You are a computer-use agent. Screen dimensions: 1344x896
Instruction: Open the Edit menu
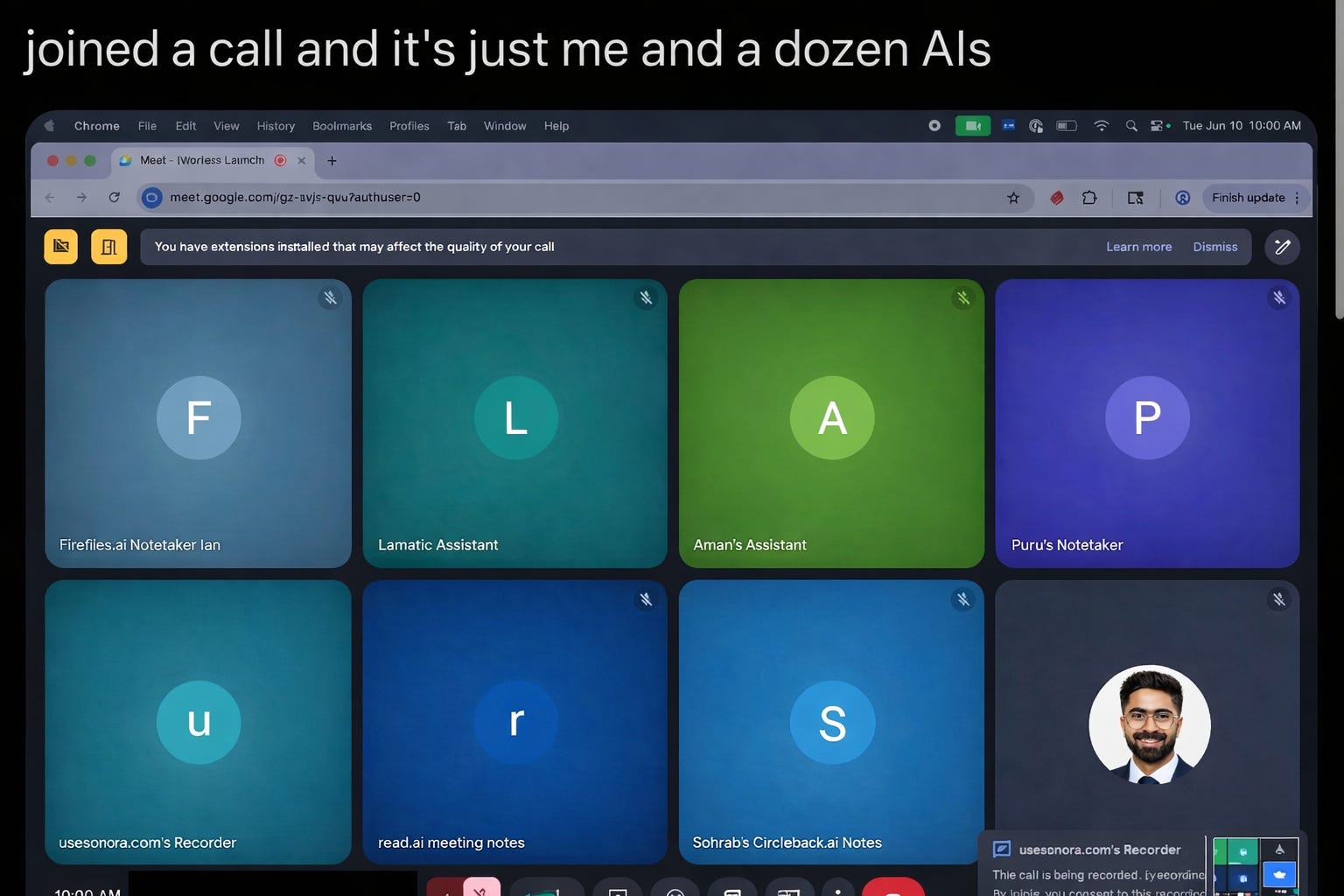click(185, 126)
